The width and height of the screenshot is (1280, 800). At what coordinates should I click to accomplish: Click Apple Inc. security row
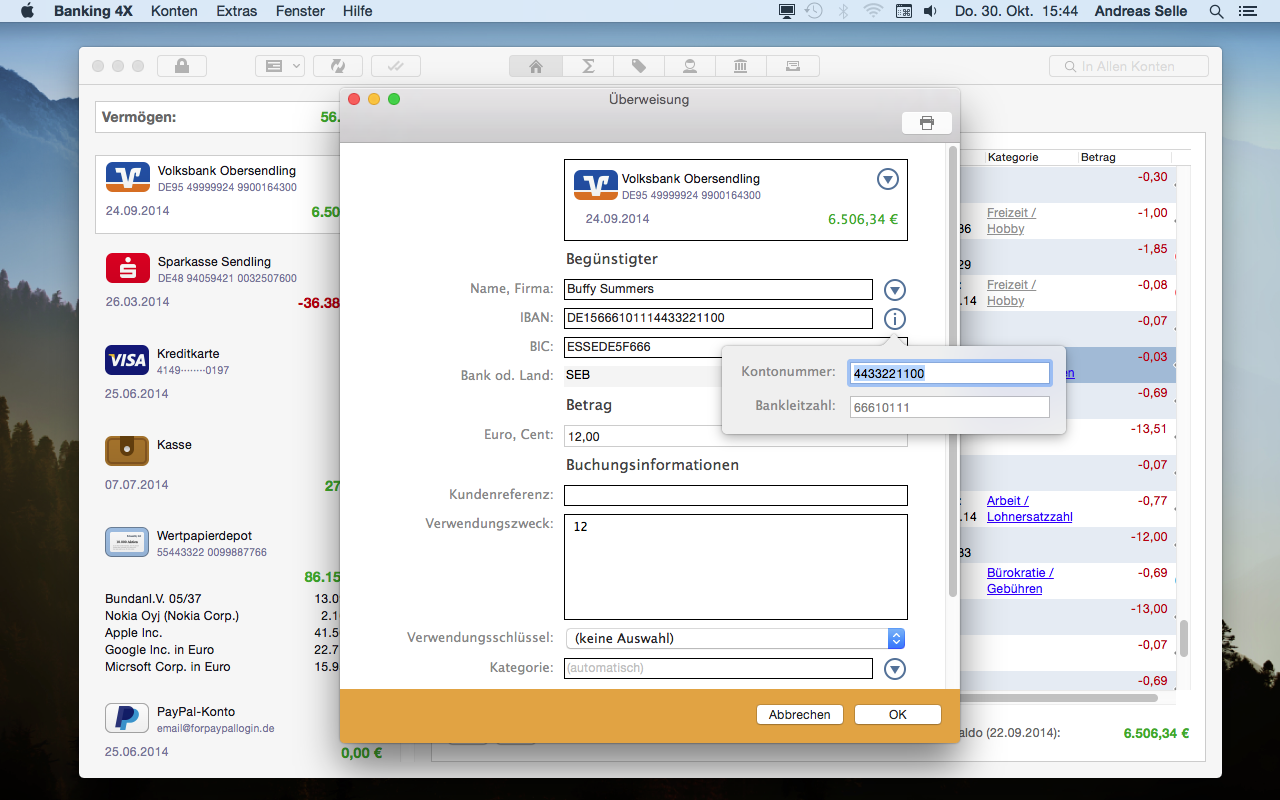coord(222,633)
